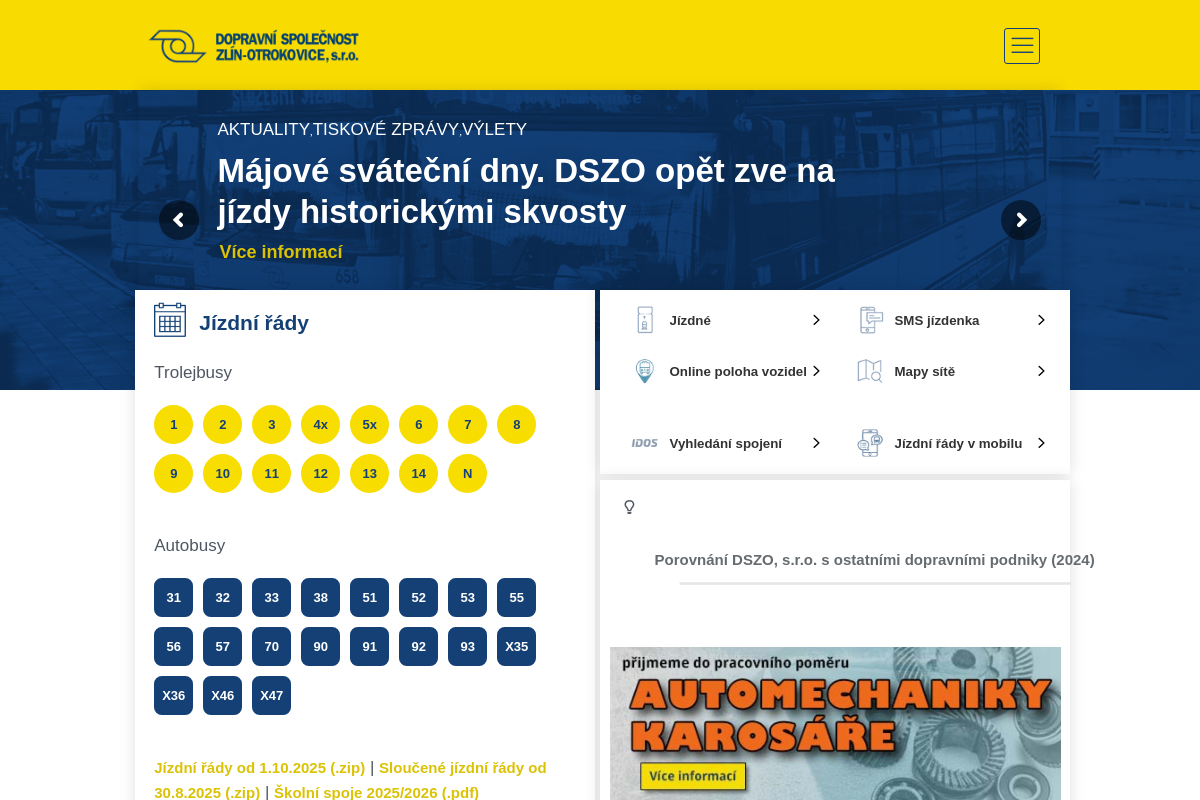Viewport: 1200px width, 800px height.
Task: Expand the Mapy sítě chevron arrow
Action: pyautogui.click(x=1041, y=371)
